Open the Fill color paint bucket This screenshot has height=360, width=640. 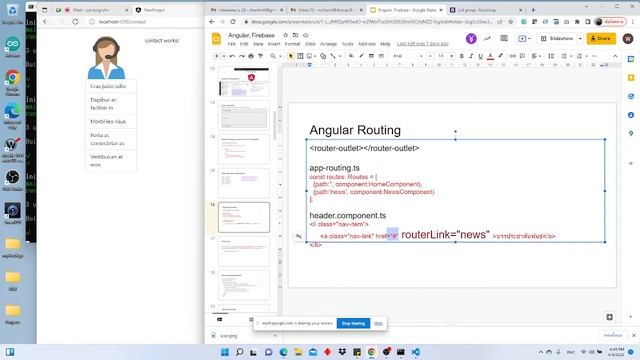click(x=351, y=56)
